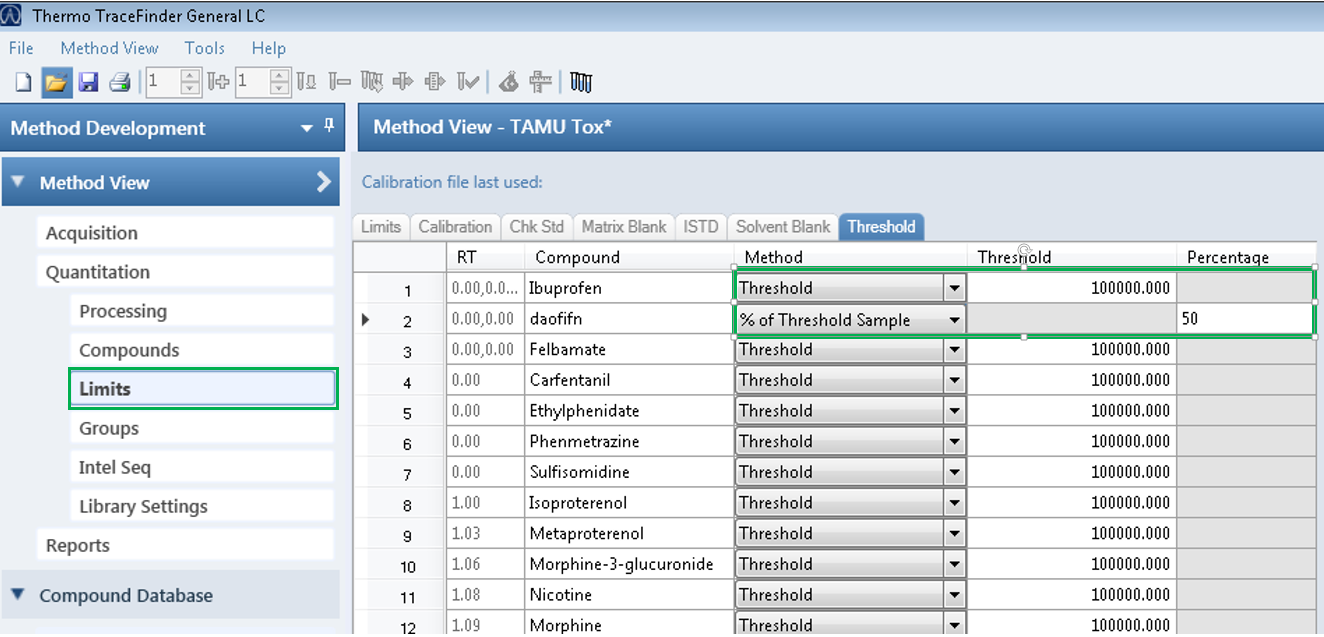Open the test-tube rack icon at toolbar's end

(582, 82)
